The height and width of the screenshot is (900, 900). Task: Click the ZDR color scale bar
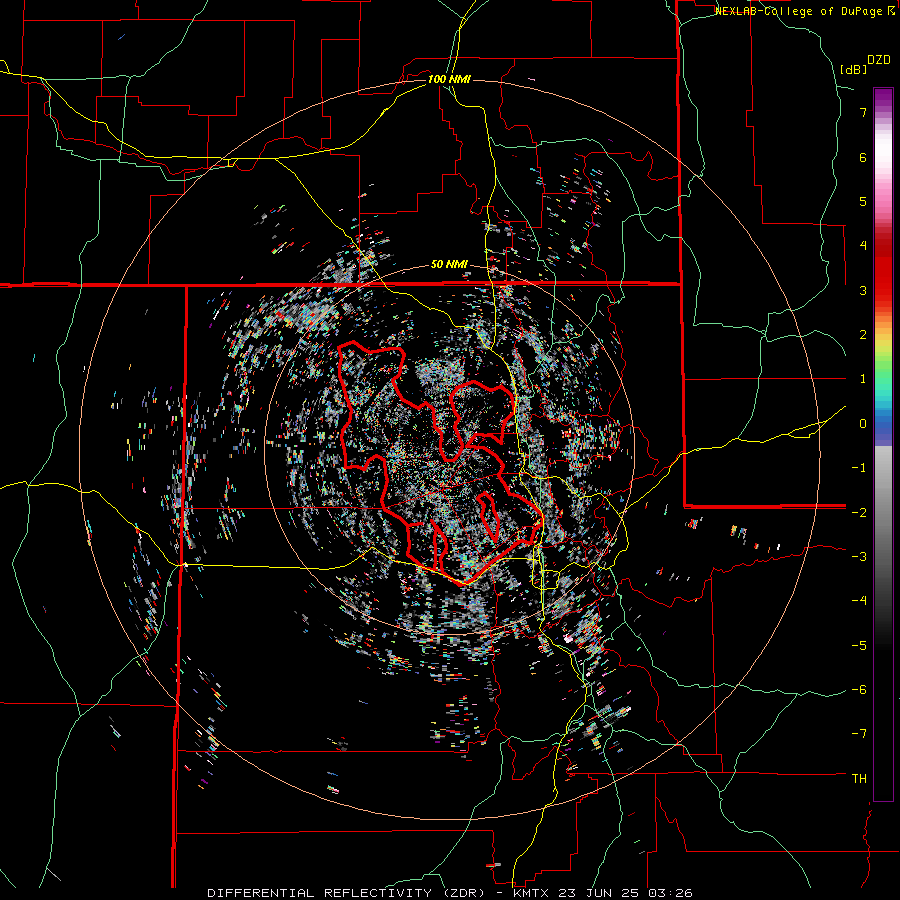(x=883, y=444)
